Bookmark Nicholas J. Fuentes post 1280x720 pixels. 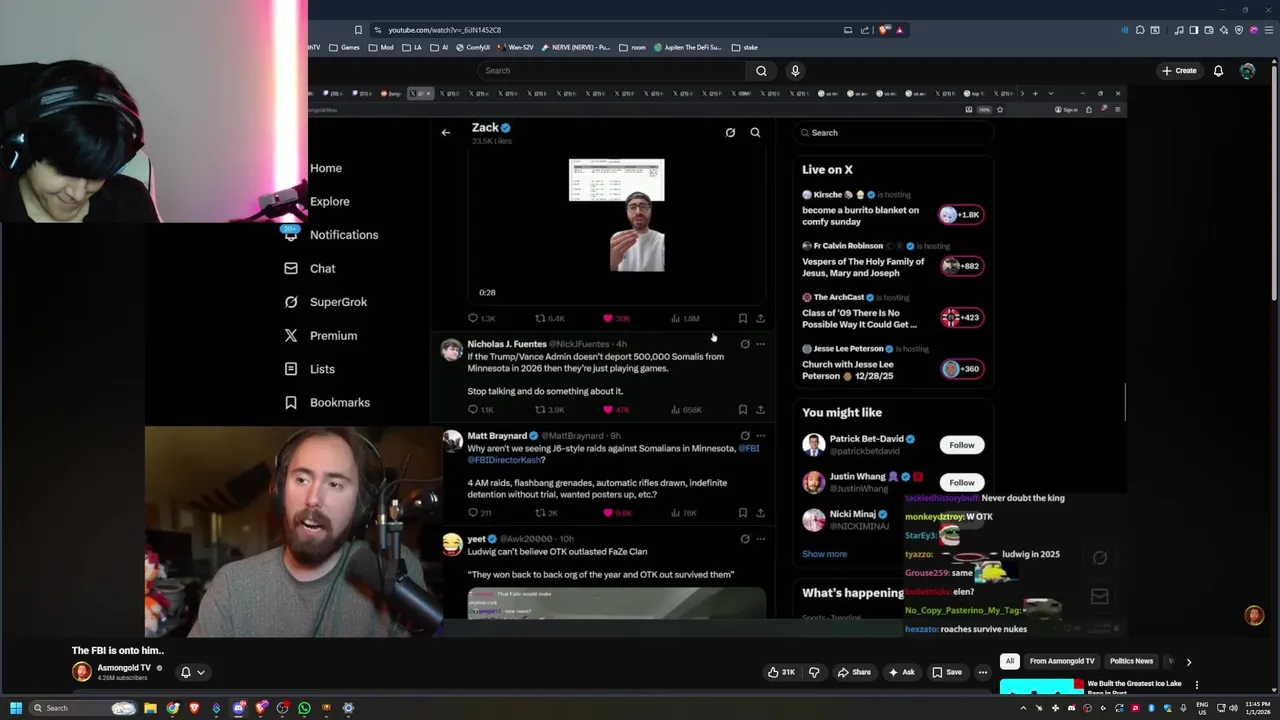tap(742, 409)
